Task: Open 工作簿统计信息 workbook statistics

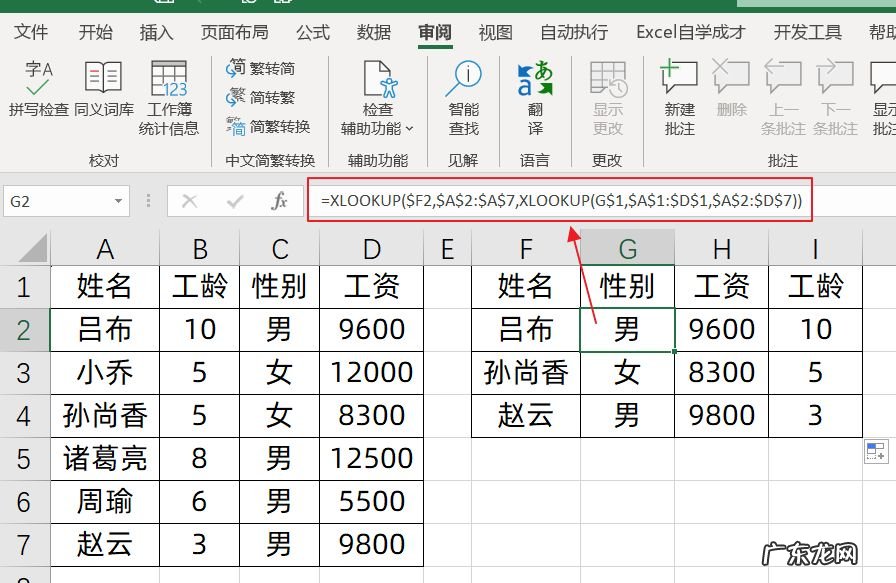Action: [169, 79]
